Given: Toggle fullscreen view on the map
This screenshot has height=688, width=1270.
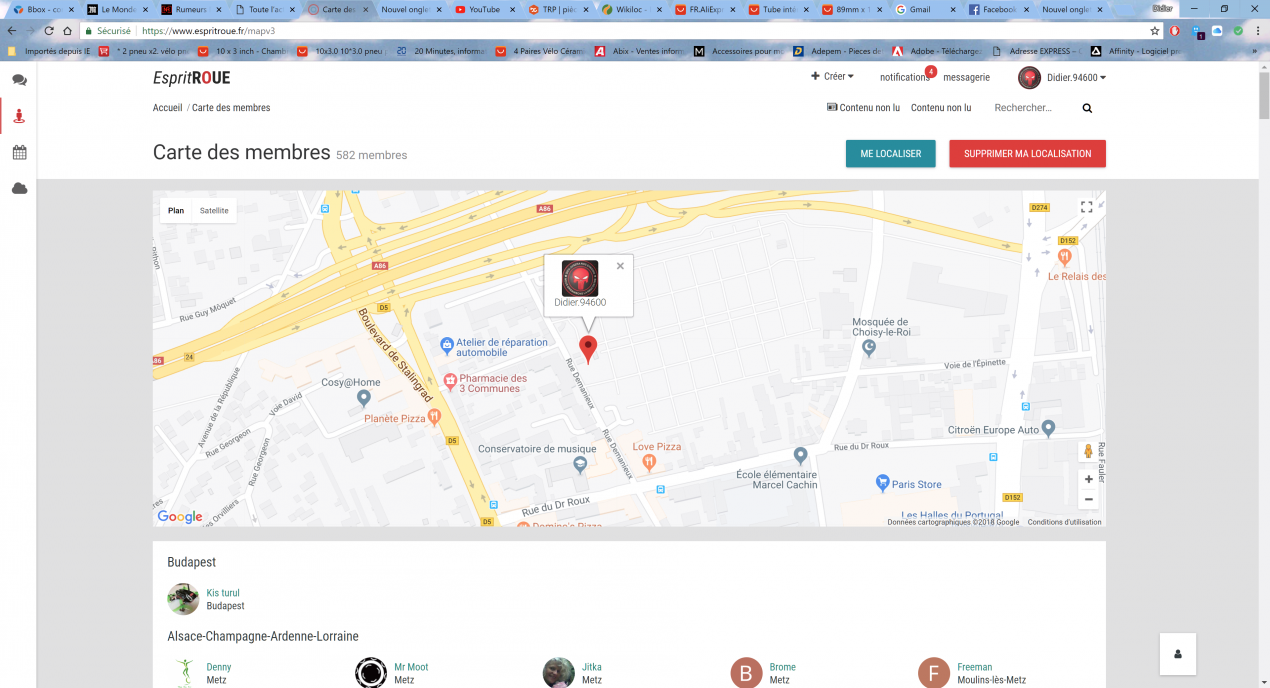Looking at the screenshot, I should pyautogui.click(x=1087, y=207).
